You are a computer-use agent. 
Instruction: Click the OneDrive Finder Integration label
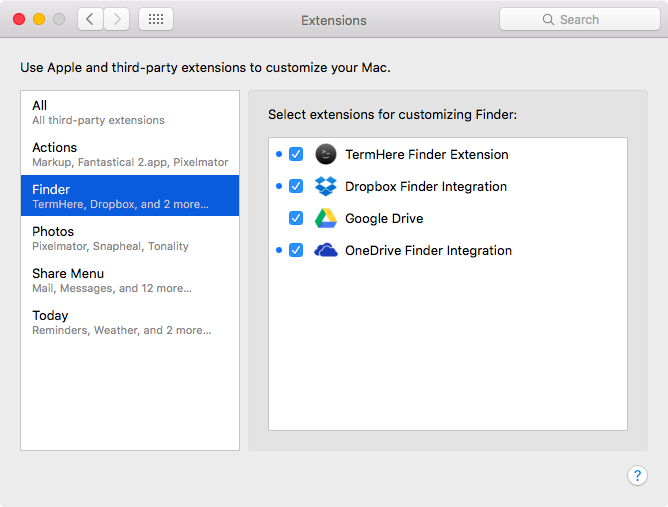pyautogui.click(x=428, y=250)
